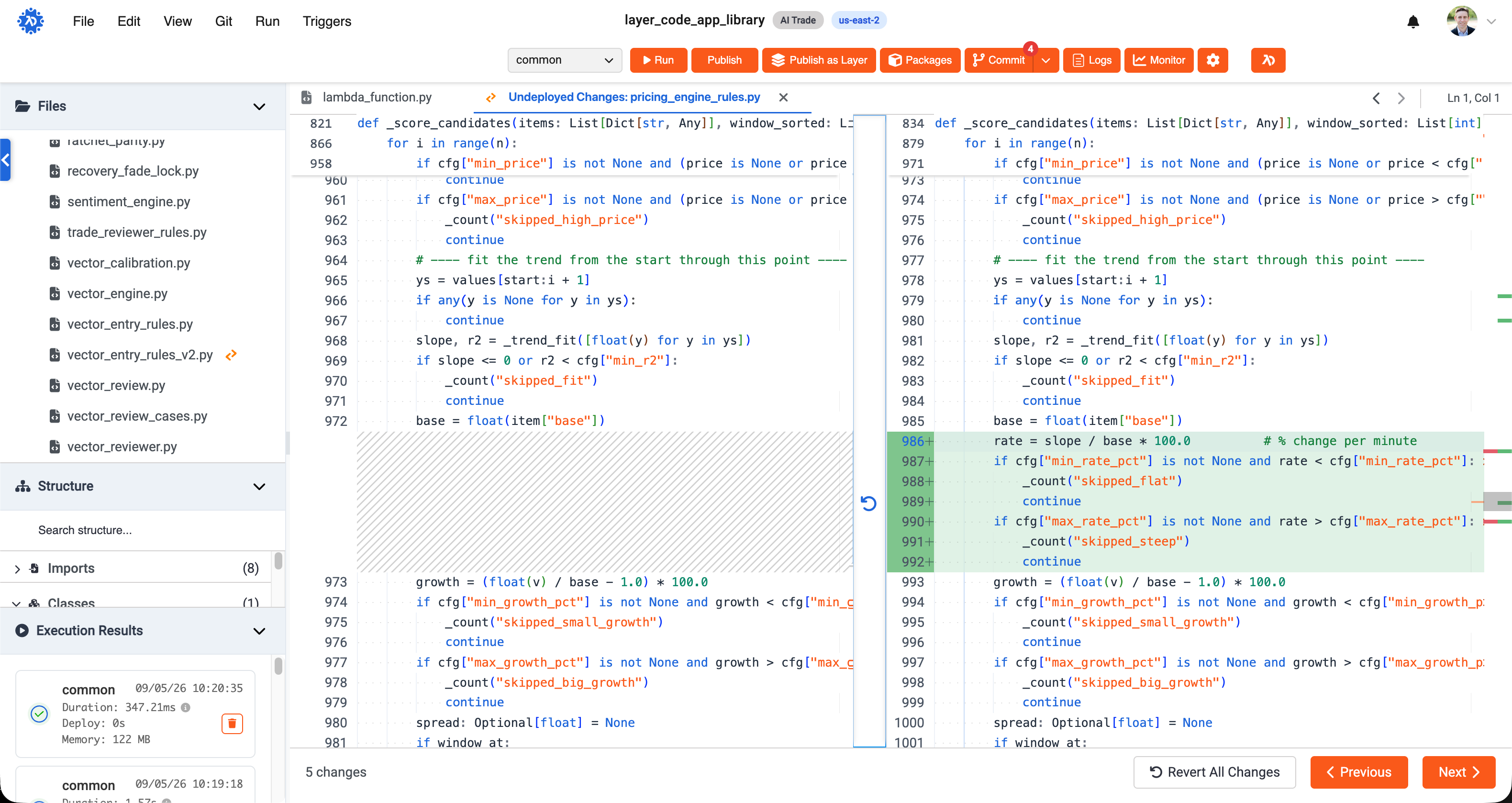This screenshot has height=803, width=1512.
Task: Open the common environment dropdown
Action: tap(564, 60)
